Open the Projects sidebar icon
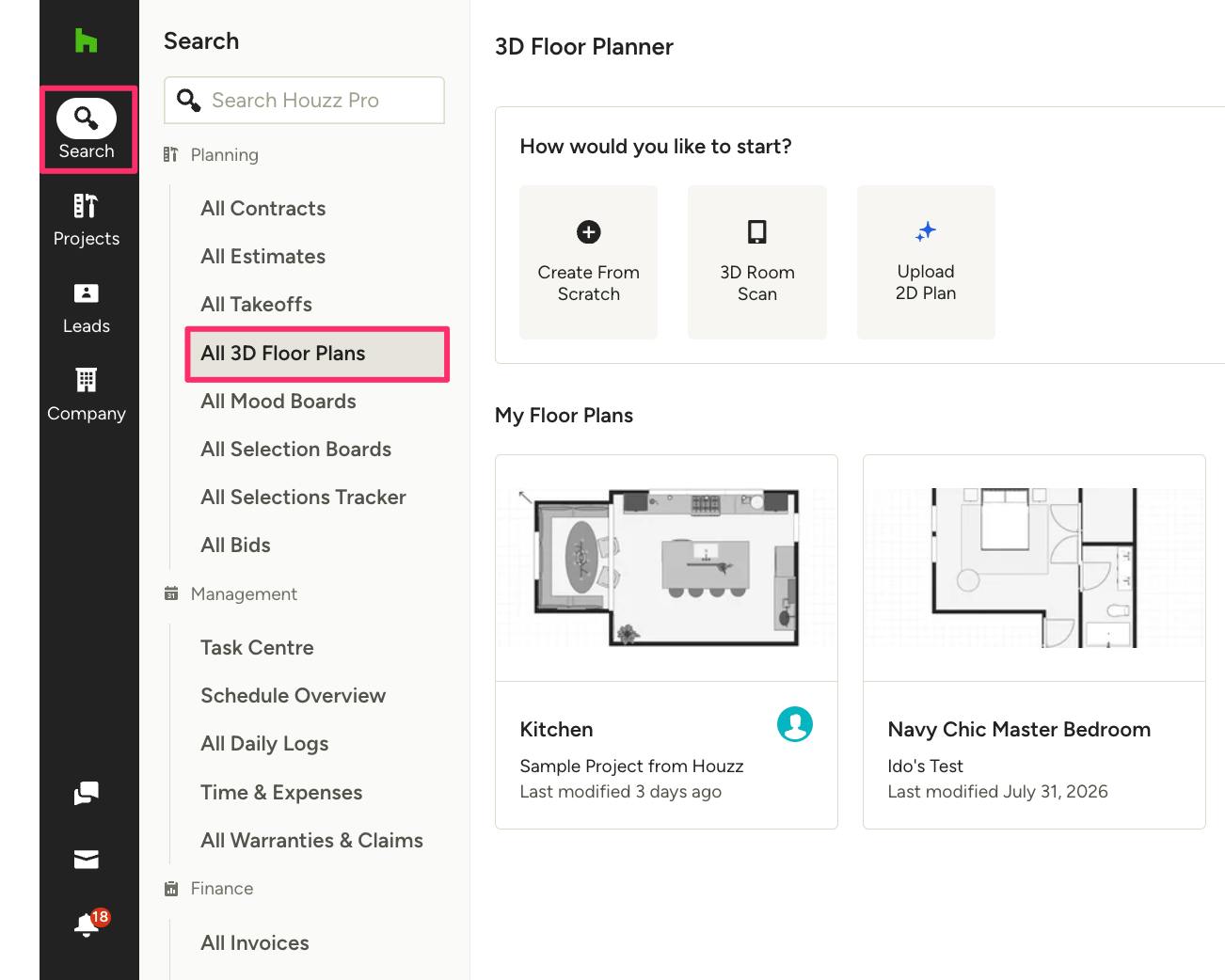This screenshot has height=980, width=1225. pos(87,220)
